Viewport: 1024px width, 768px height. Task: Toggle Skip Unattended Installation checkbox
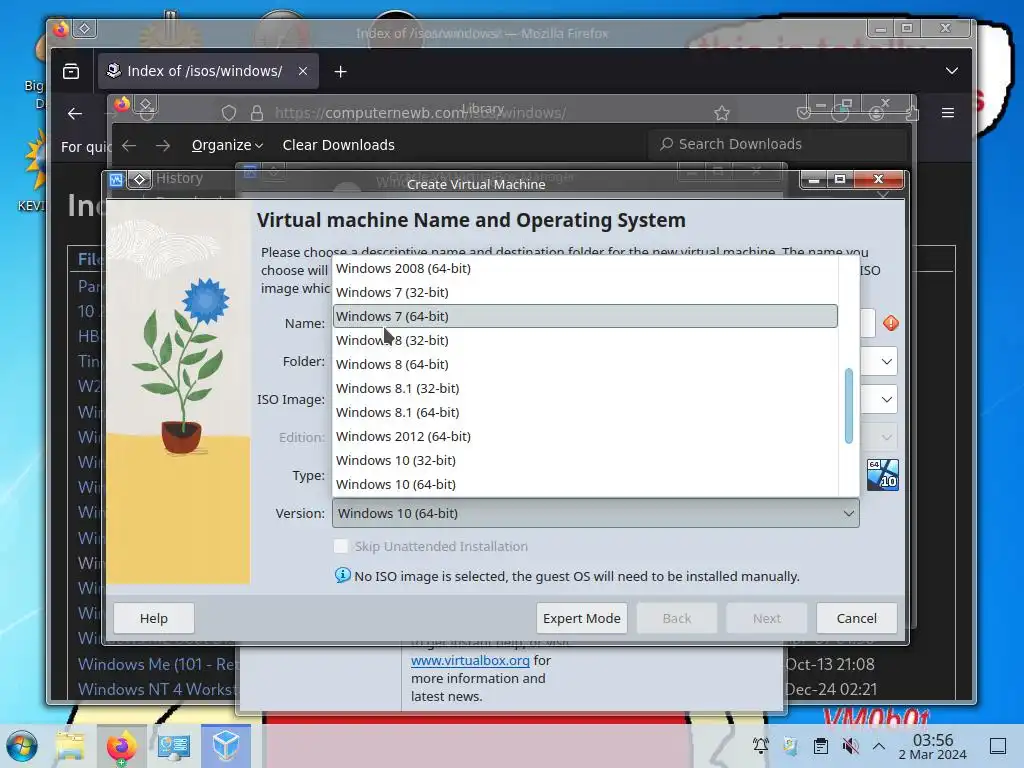341,547
